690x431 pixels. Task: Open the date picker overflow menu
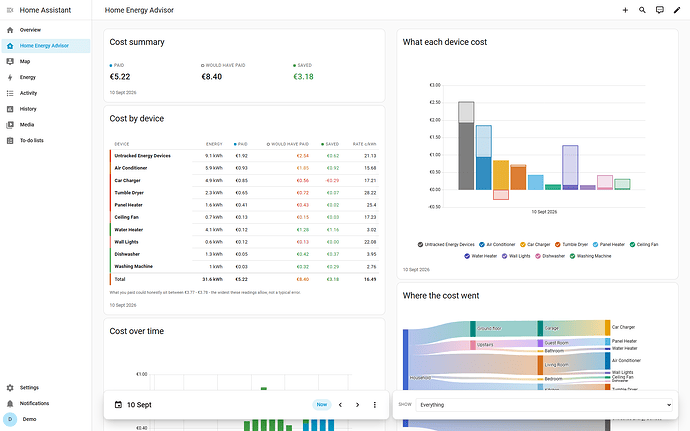(374, 405)
